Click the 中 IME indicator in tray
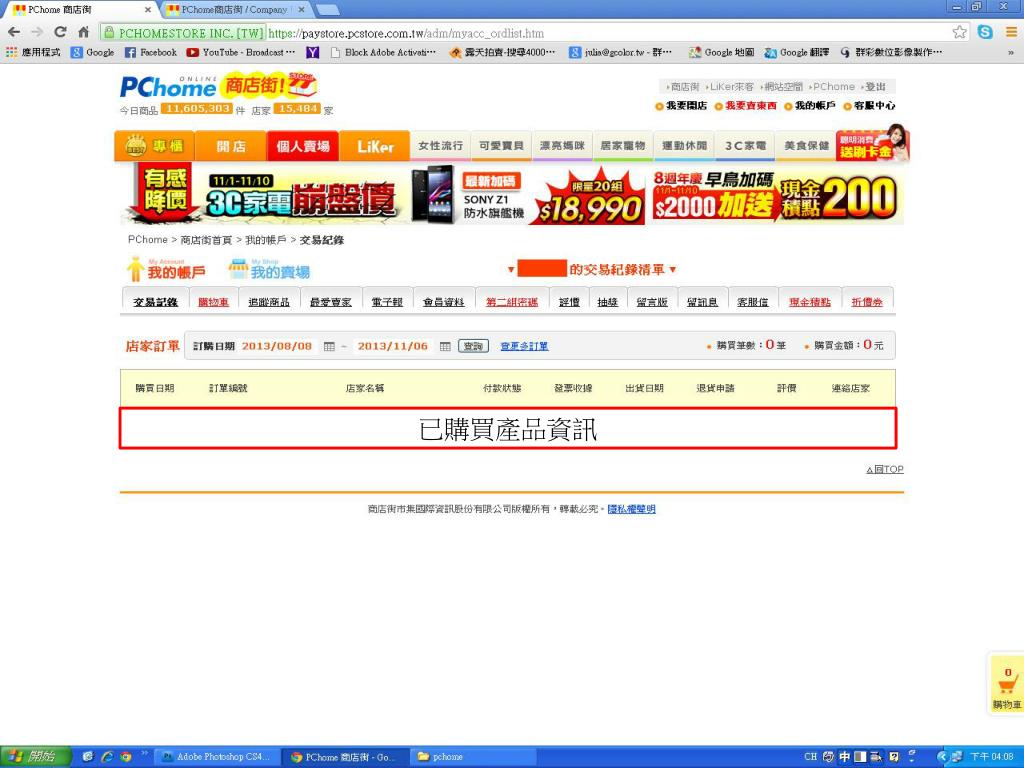The width and height of the screenshot is (1024, 768). 844,757
